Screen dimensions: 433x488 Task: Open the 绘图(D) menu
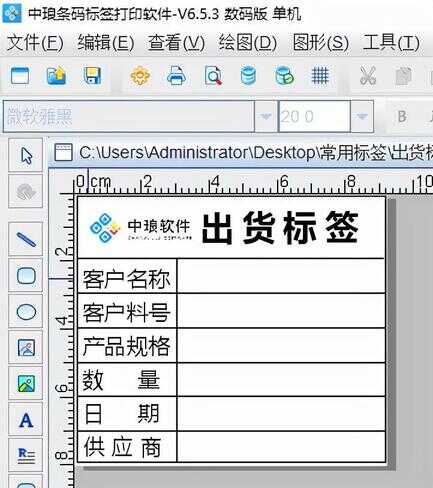(x=248, y=43)
